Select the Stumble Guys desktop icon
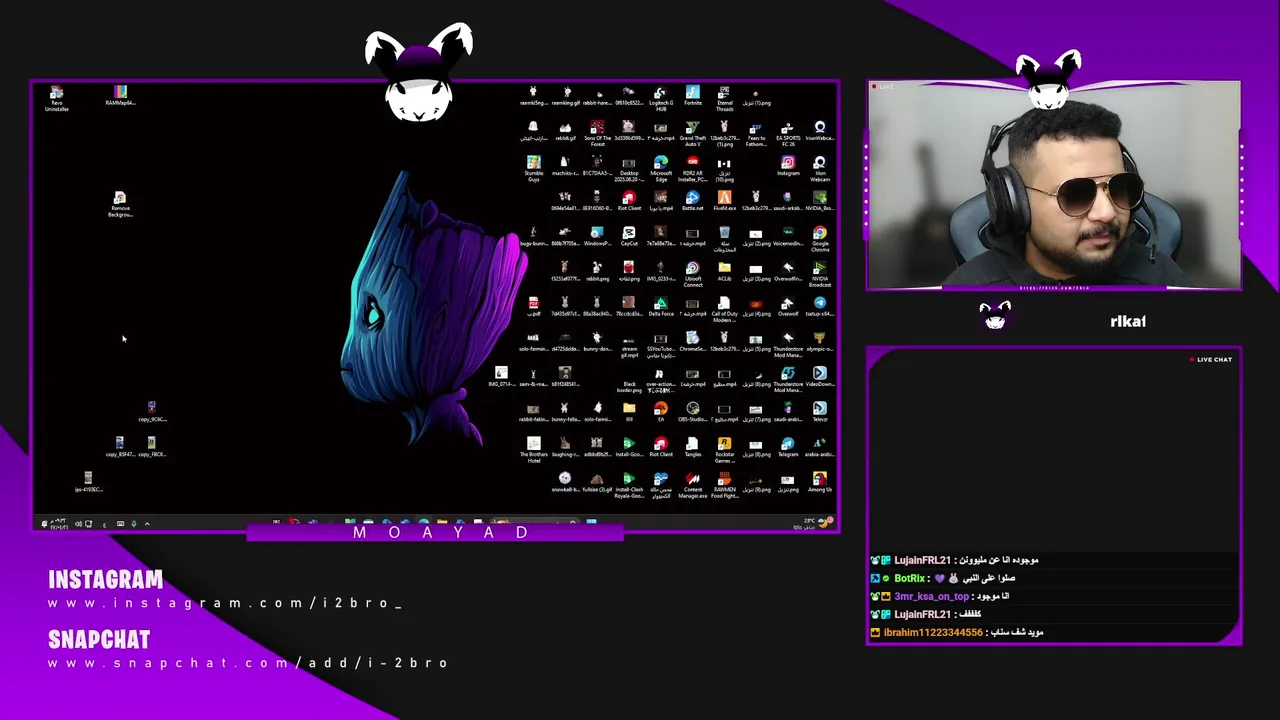The width and height of the screenshot is (1280, 720). pyautogui.click(x=533, y=169)
